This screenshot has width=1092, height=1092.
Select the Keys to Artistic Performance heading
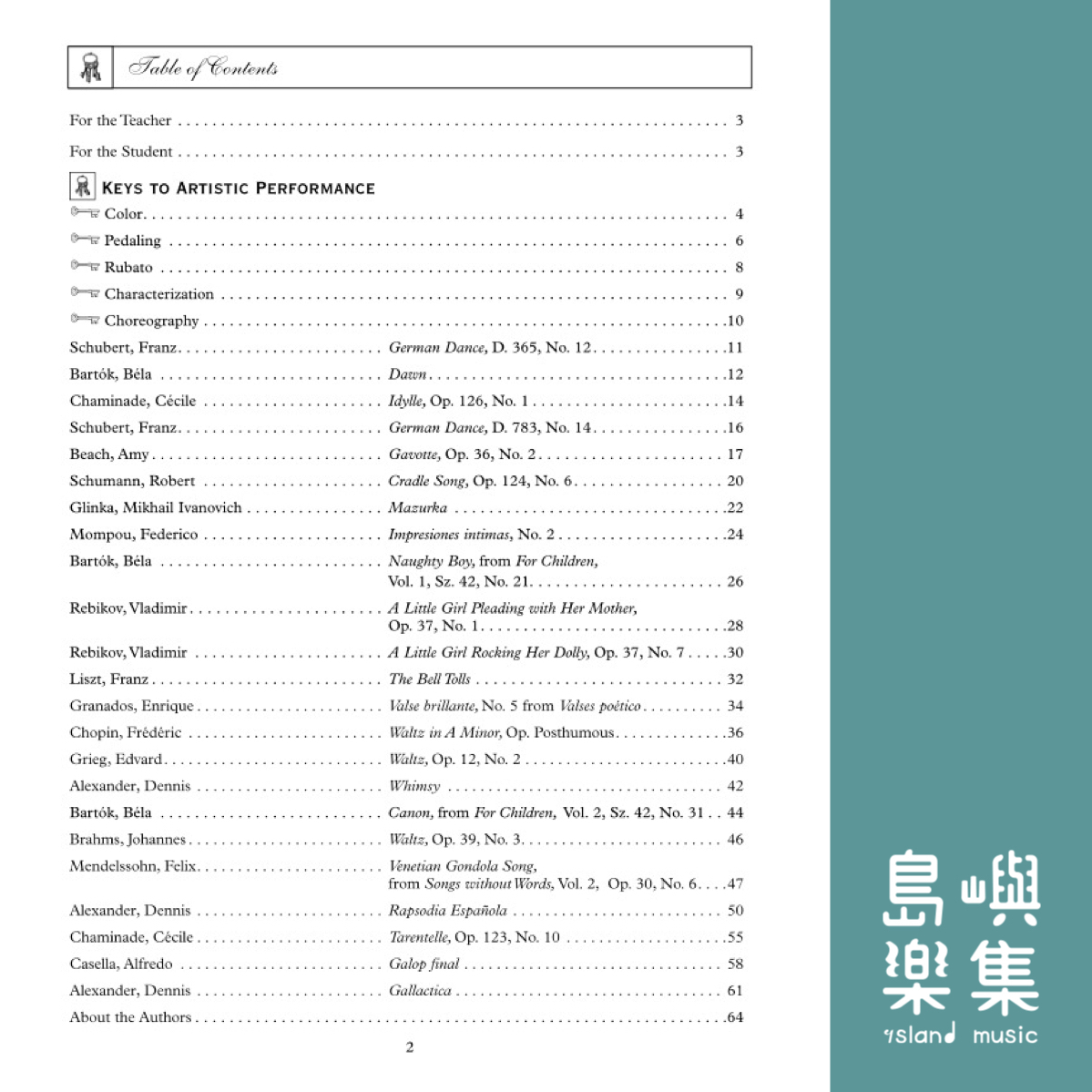239,189
